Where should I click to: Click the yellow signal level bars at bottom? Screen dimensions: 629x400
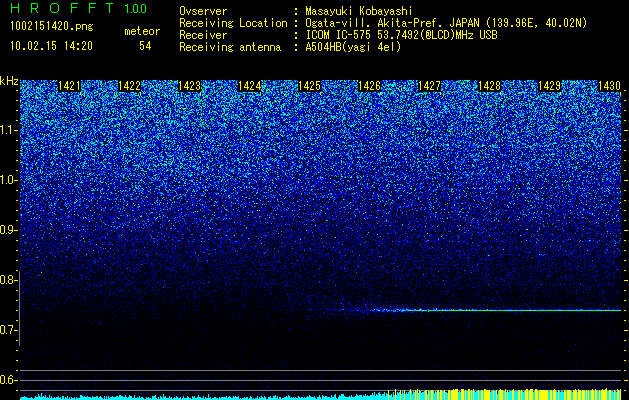point(505,394)
